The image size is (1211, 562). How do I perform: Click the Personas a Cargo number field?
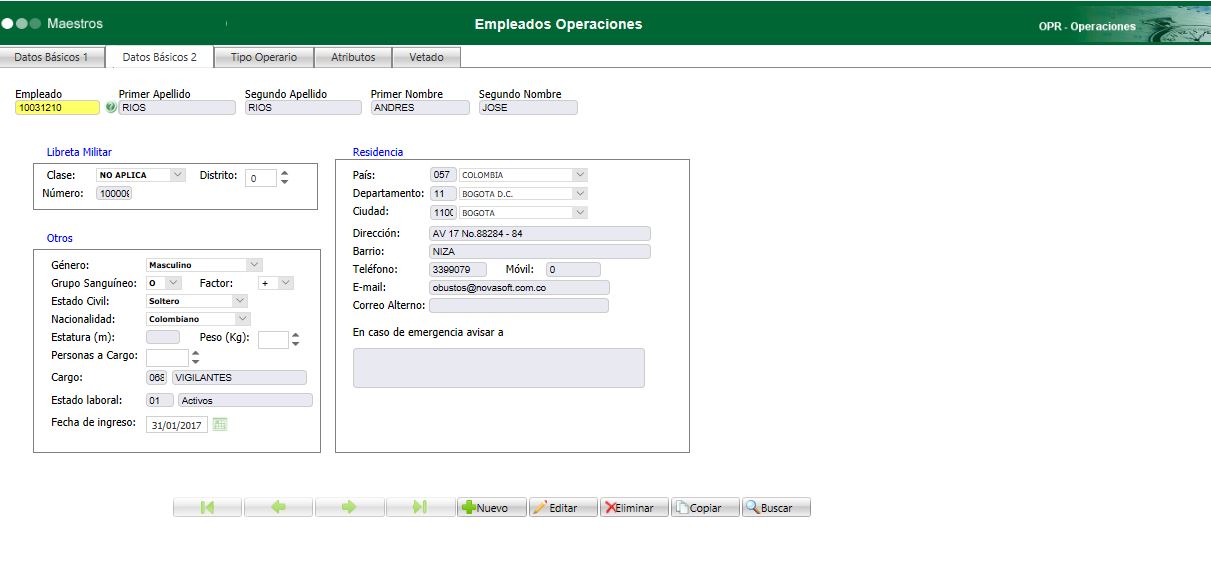pyautogui.click(x=167, y=358)
